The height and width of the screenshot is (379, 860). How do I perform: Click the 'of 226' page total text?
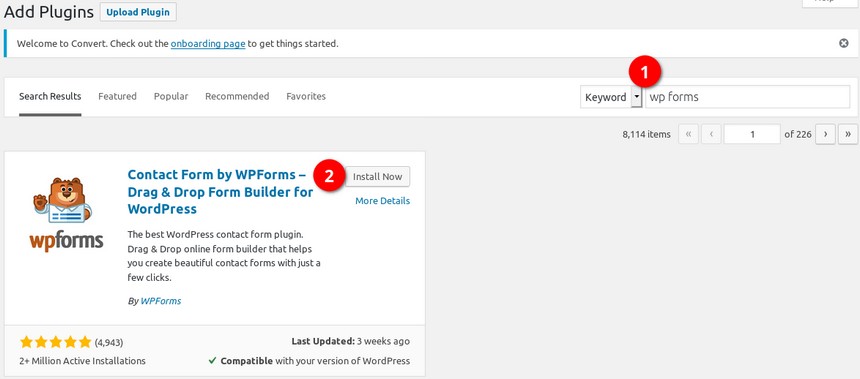tap(798, 134)
